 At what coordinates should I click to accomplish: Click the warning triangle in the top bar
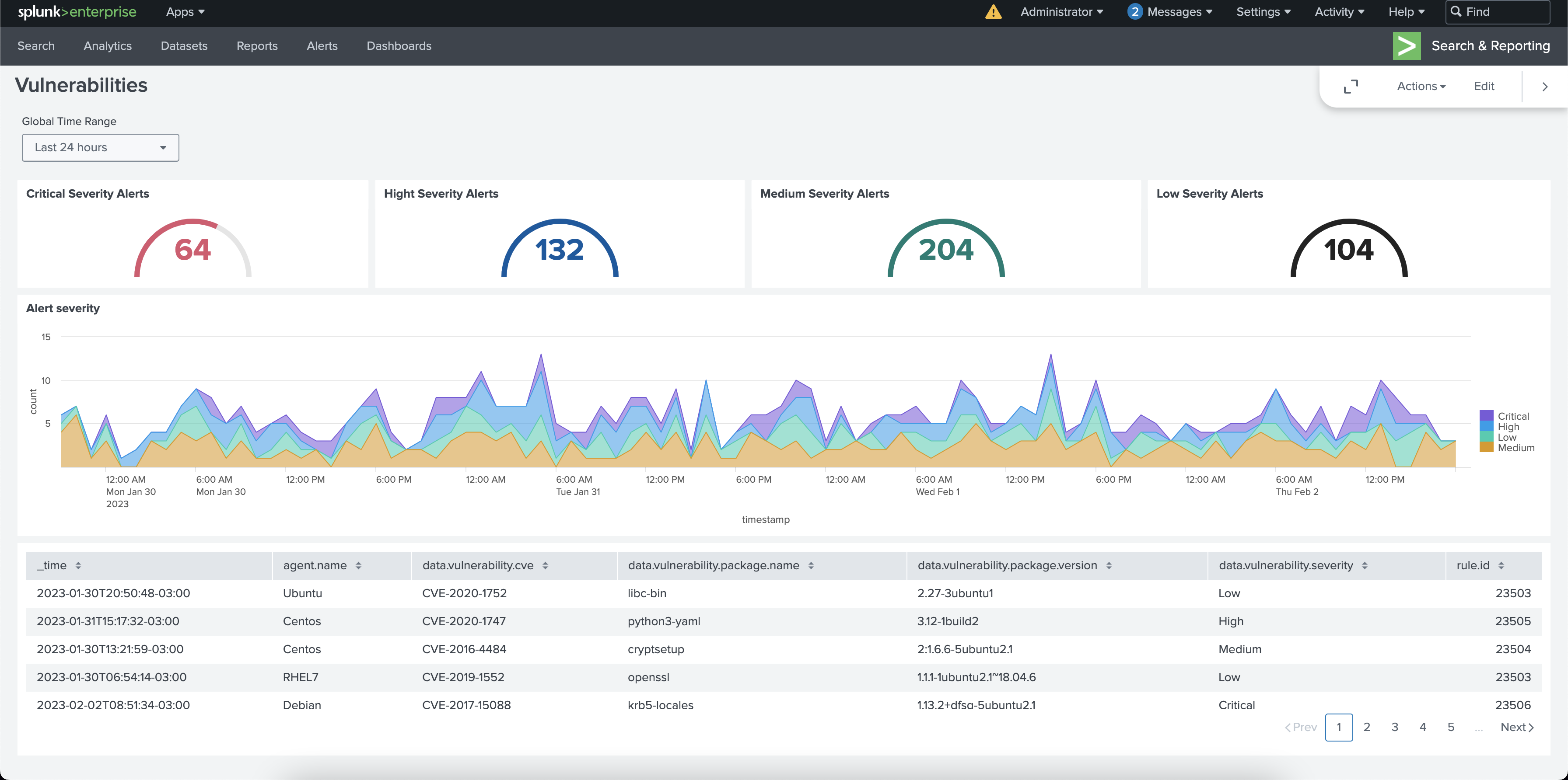[993, 11]
